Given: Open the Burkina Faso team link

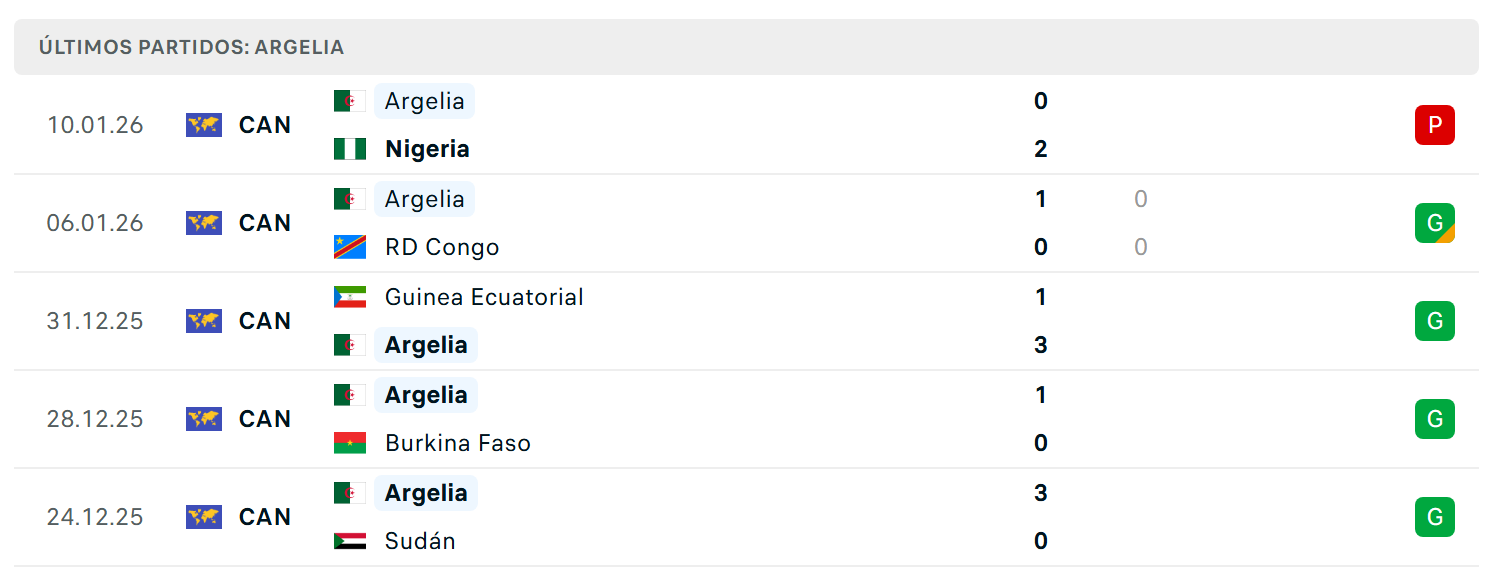Looking at the screenshot, I should (x=458, y=443).
